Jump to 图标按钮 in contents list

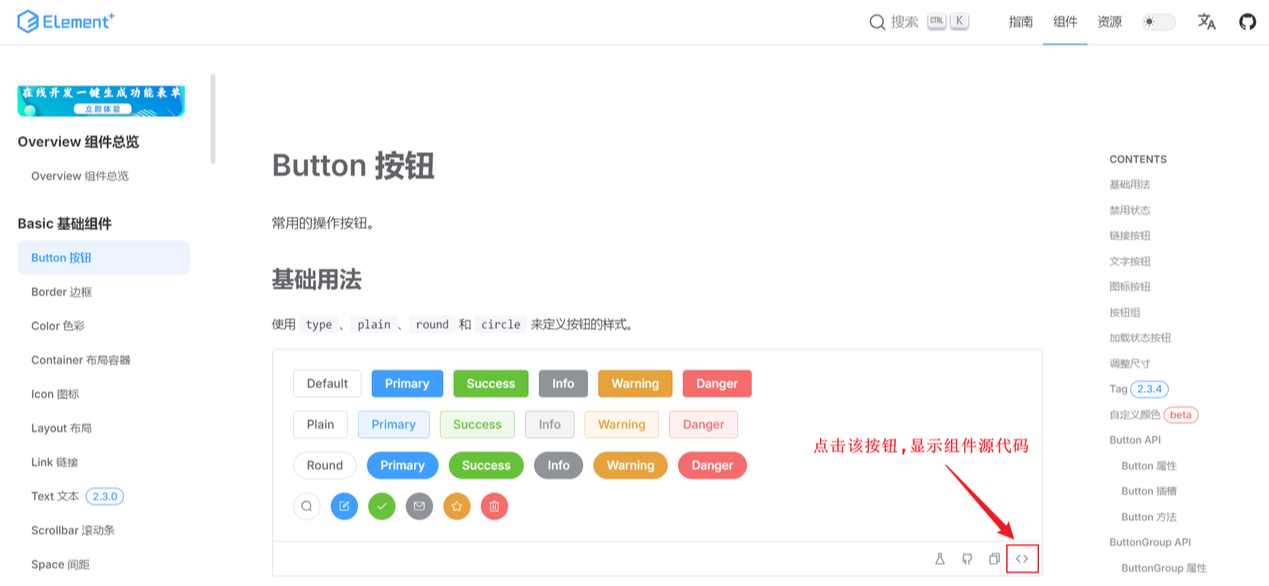click(1130, 287)
